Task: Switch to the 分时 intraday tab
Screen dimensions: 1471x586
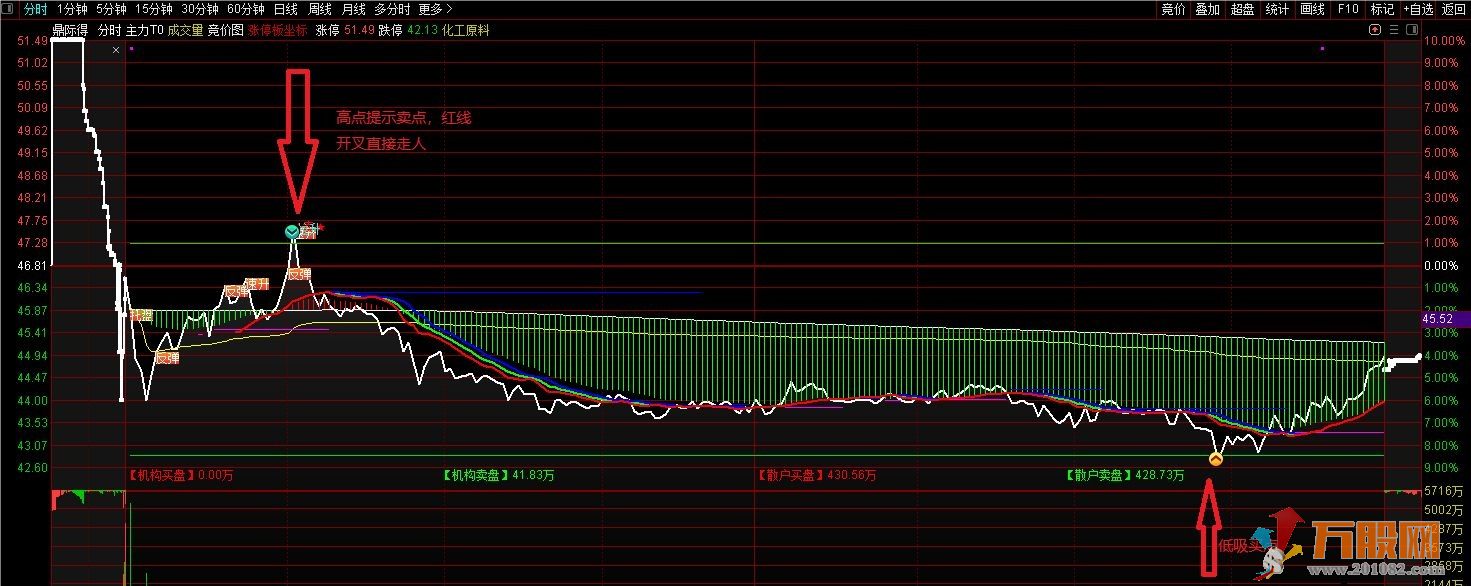Action: tap(36, 9)
